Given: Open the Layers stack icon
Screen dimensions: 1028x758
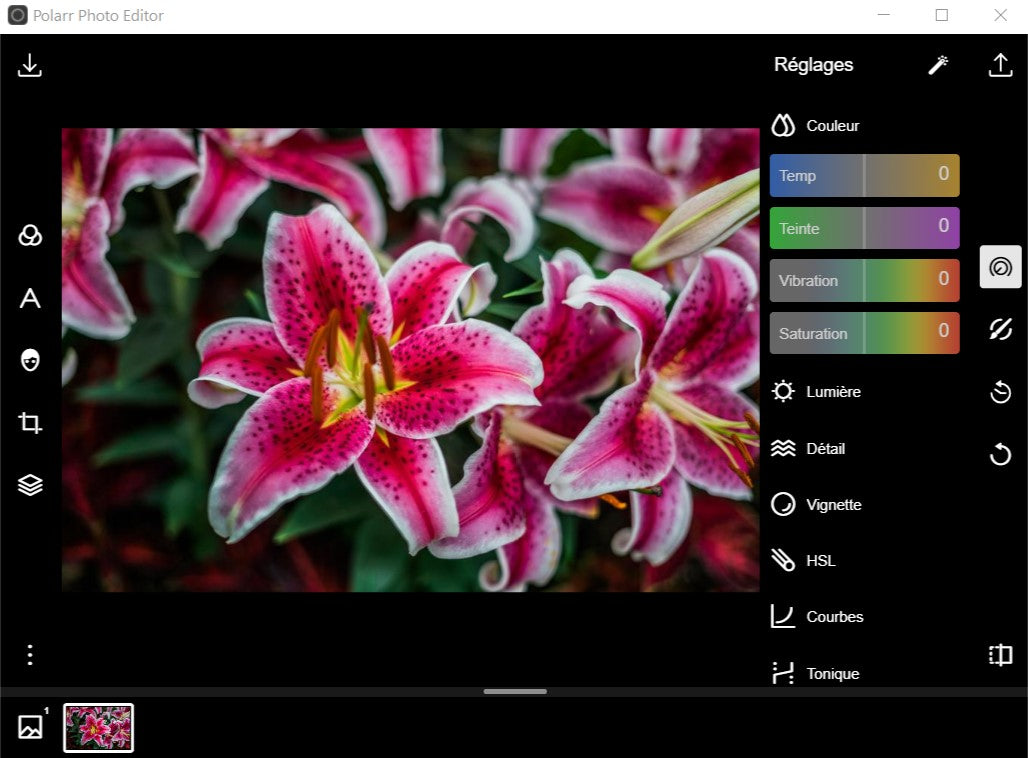Looking at the screenshot, I should coord(30,485).
